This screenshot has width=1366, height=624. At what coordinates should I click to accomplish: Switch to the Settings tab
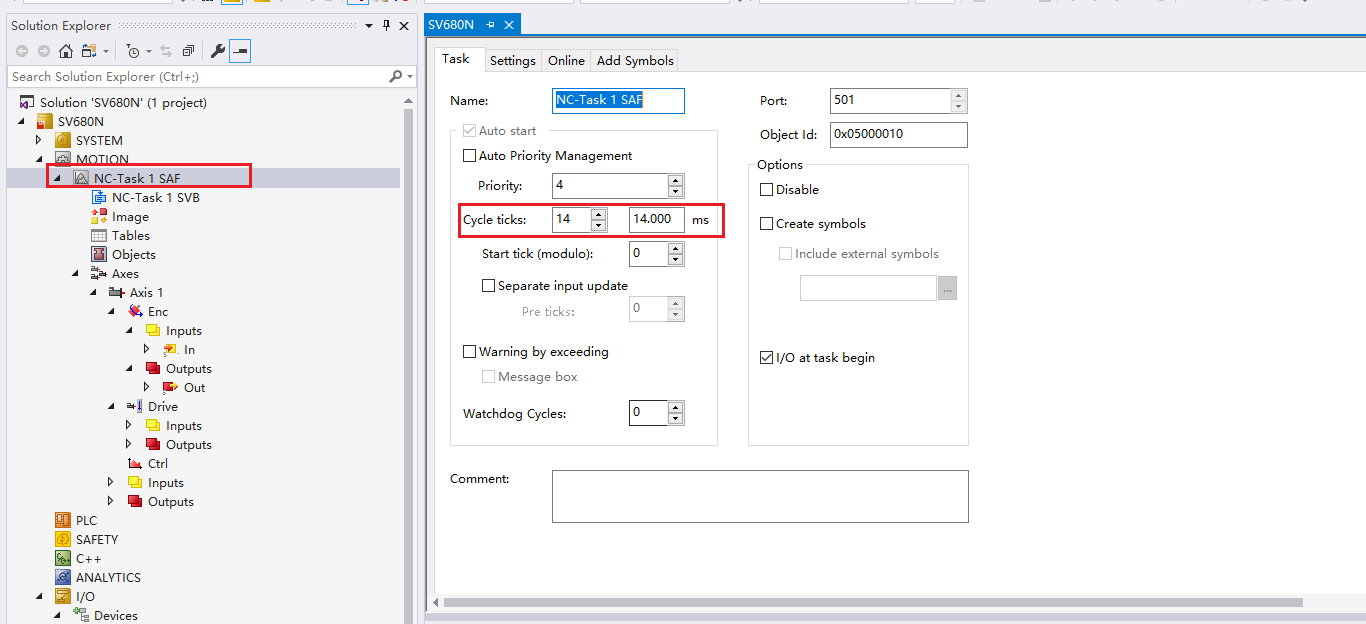(513, 61)
